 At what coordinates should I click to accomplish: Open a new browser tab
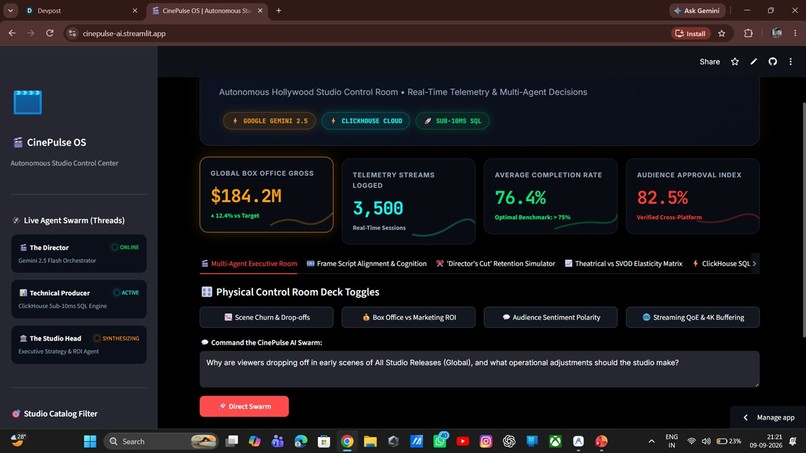tap(279, 10)
